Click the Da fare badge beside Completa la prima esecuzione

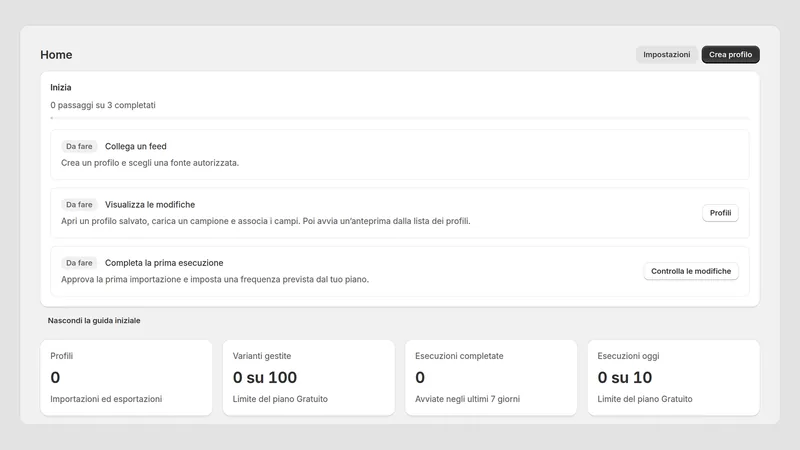79,263
